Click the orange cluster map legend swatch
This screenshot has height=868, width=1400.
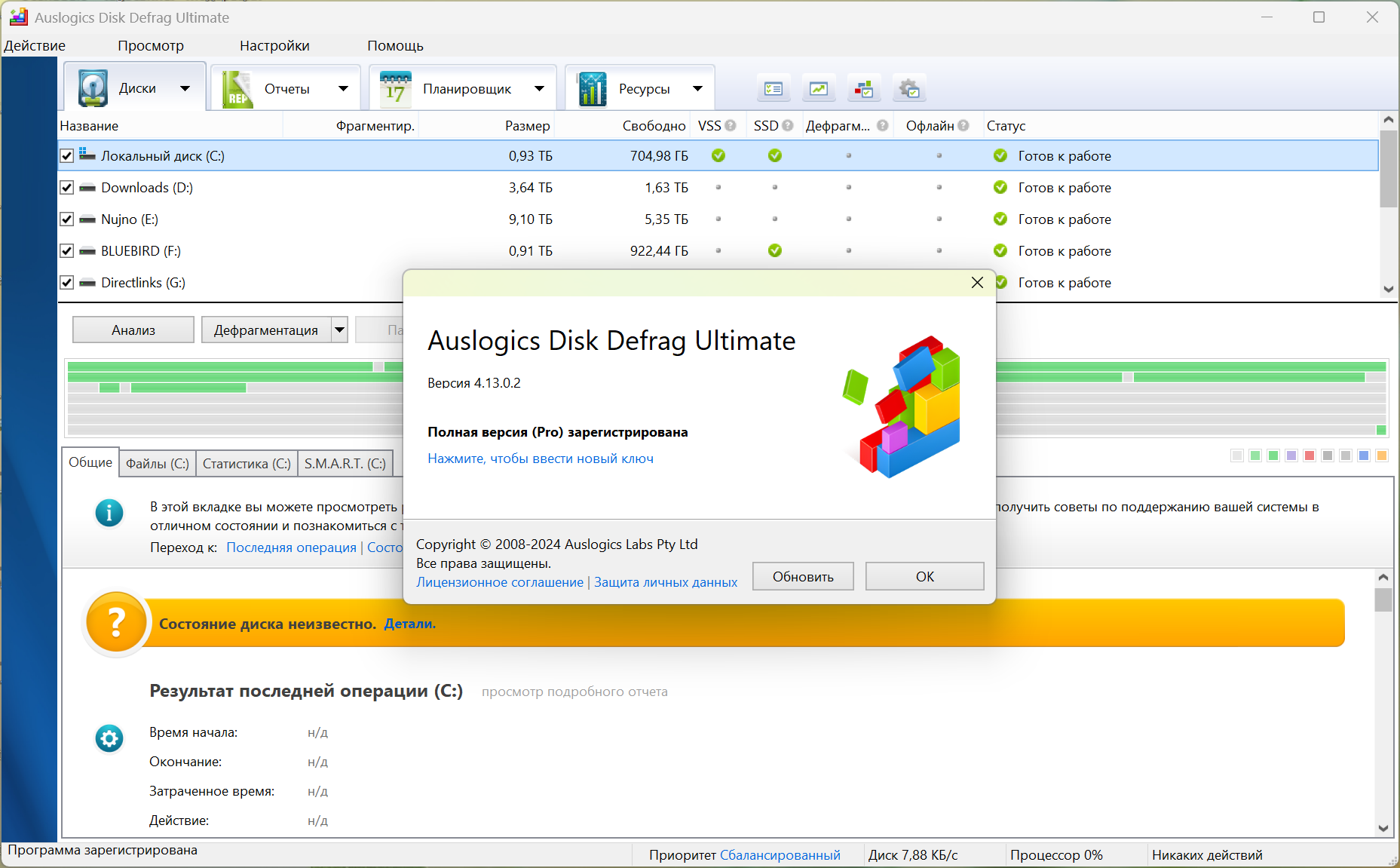(x=1382, y=455)
